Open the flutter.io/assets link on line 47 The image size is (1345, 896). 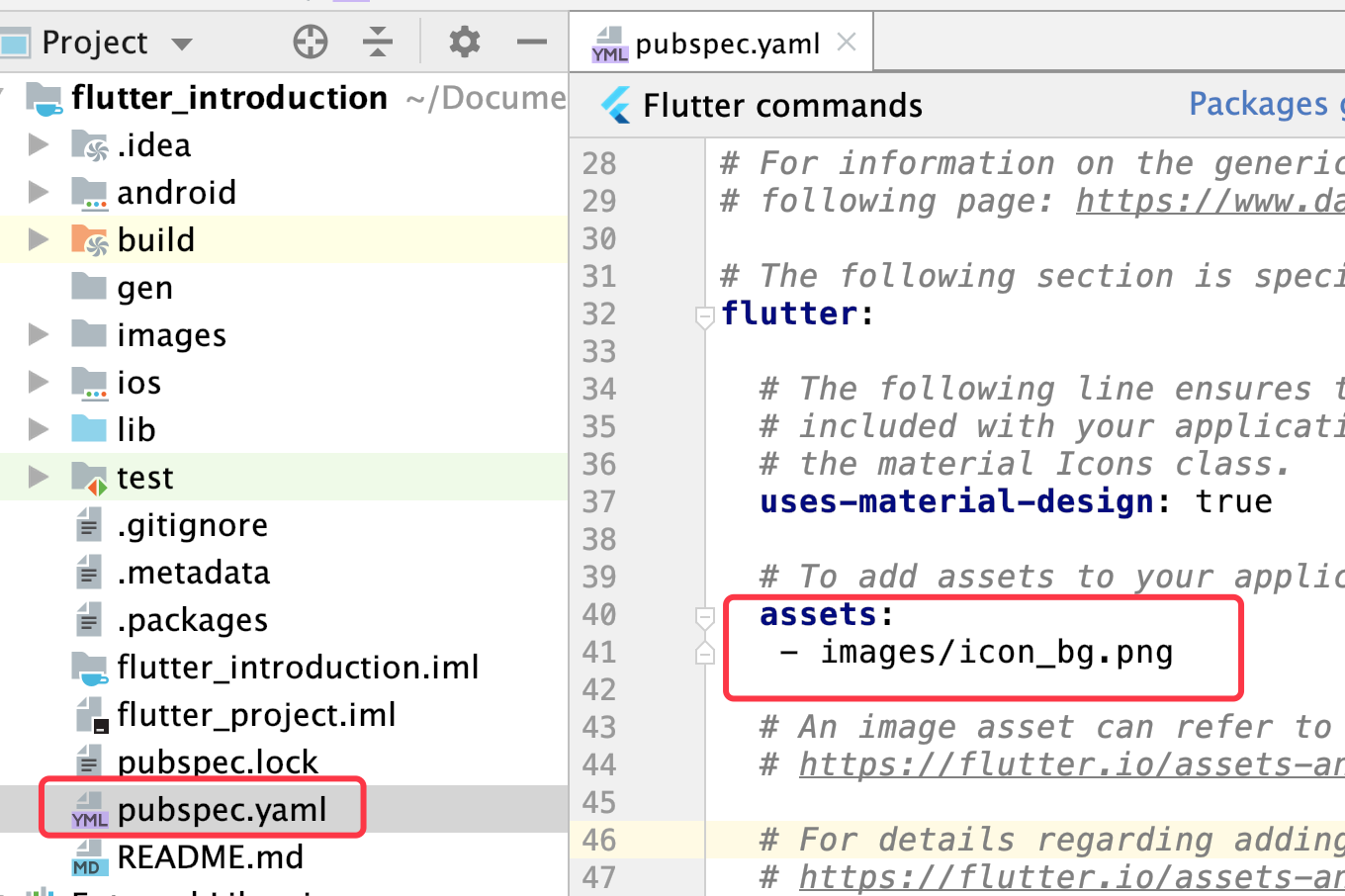(x=1072, y=877)
